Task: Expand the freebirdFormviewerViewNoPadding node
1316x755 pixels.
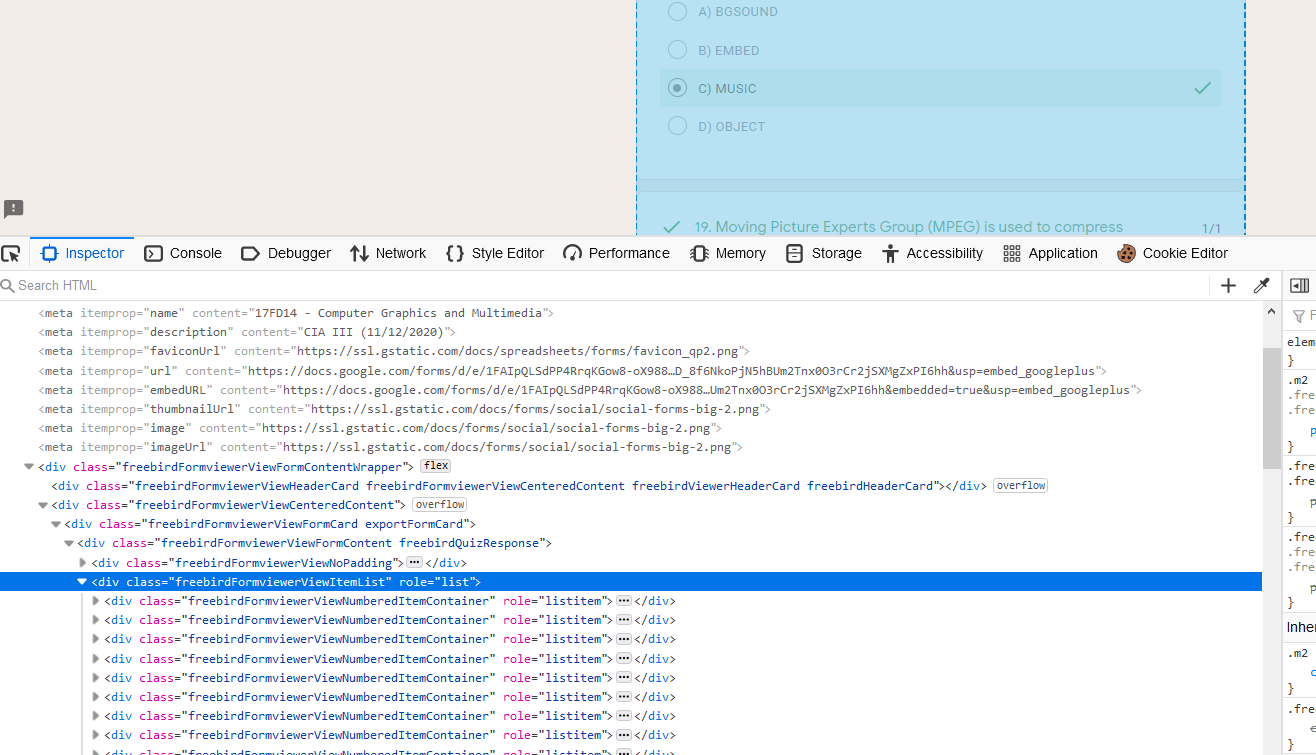Action: (x=83, y=563)
